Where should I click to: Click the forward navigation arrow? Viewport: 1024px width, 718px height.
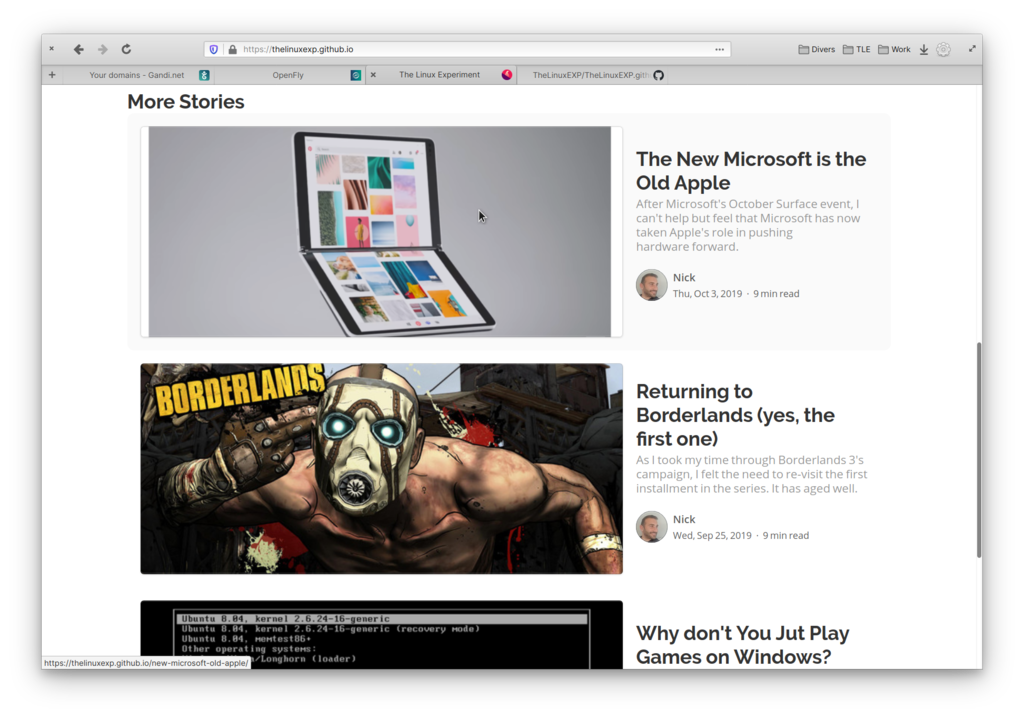point(103,49)
